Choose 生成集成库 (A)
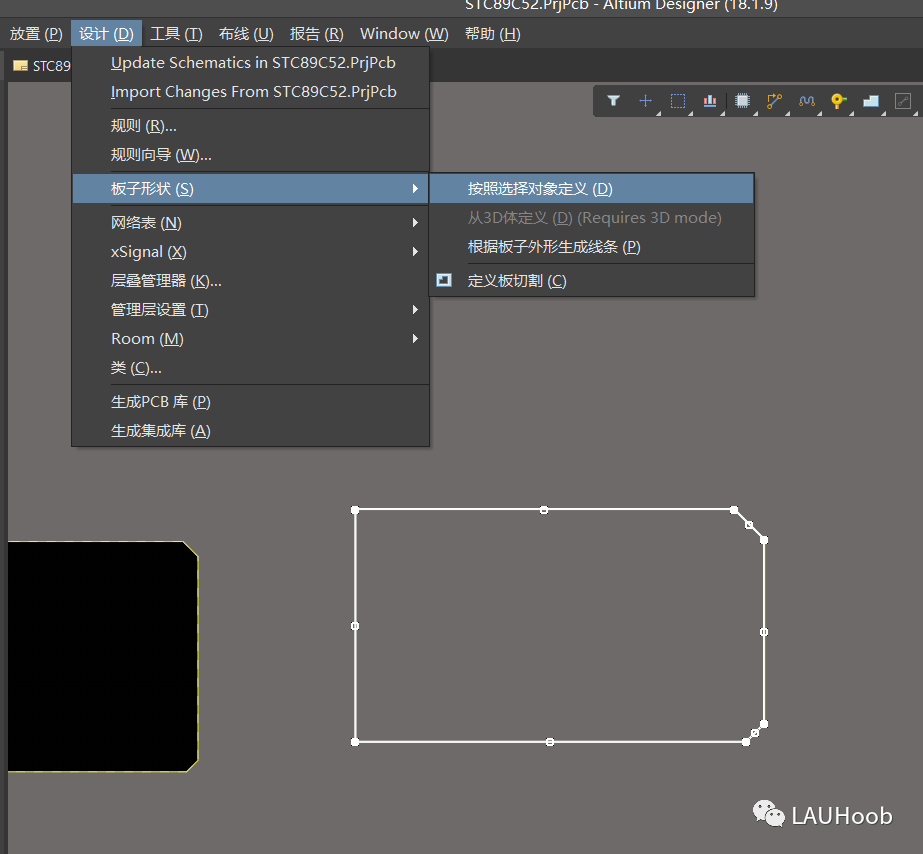The width and height of the screenshot is (923, 854). [251, 431]
